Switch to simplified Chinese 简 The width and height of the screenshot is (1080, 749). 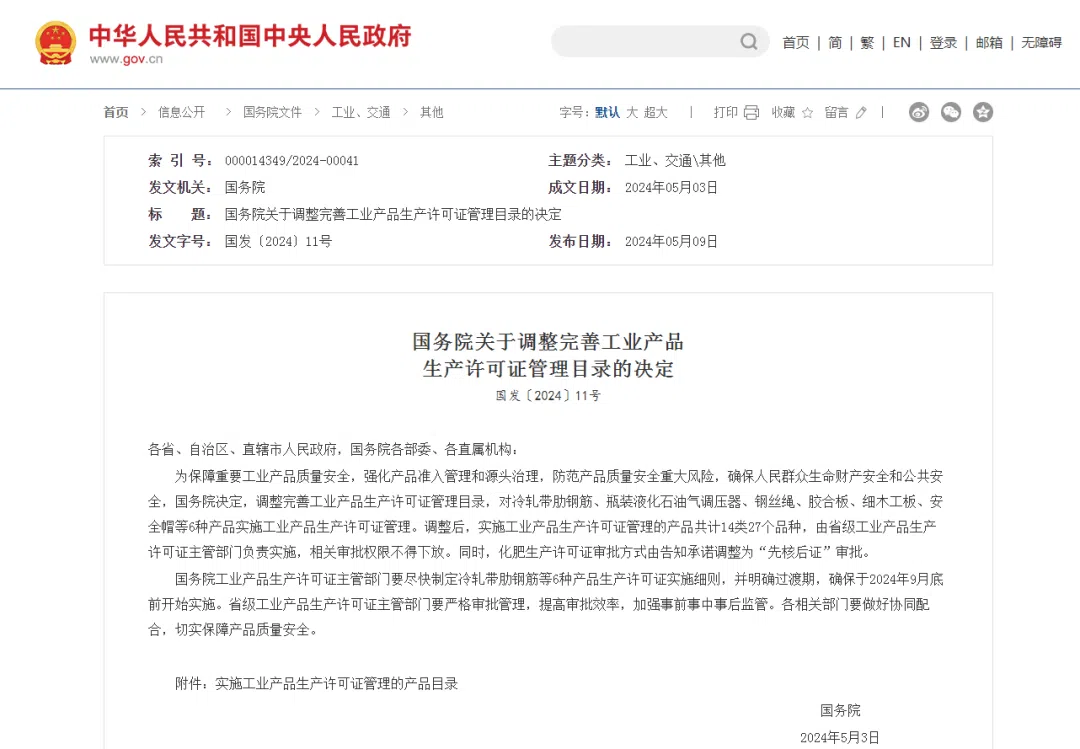click(835, 43)
